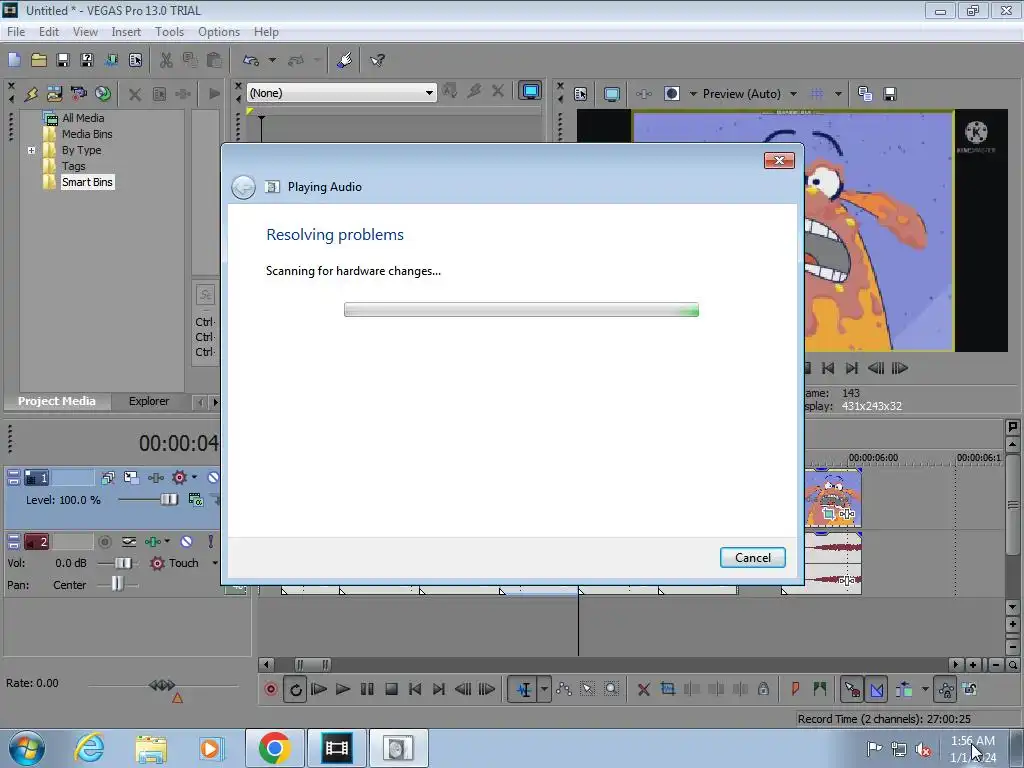
Task: Select the Envelope Edit tool
Action: click(564, 689)
